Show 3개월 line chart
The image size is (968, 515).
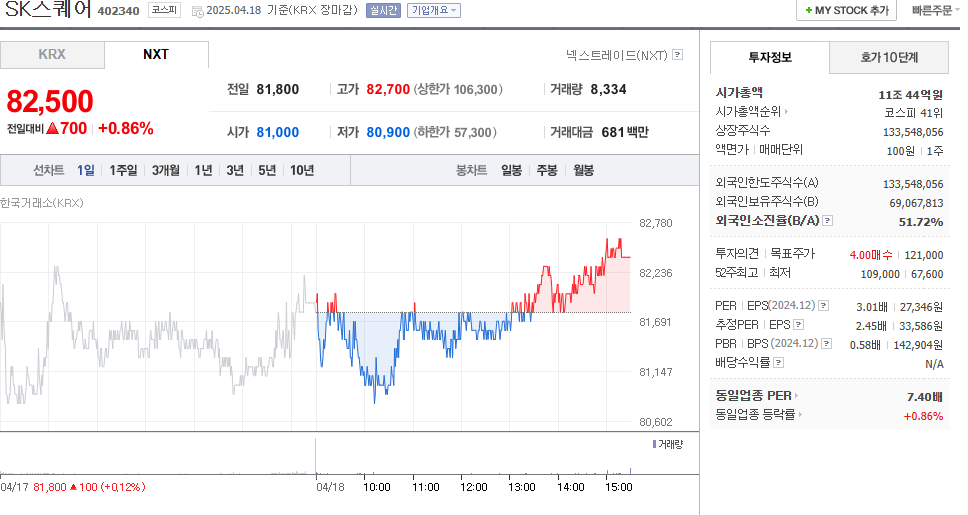click(x=165, y=170)
